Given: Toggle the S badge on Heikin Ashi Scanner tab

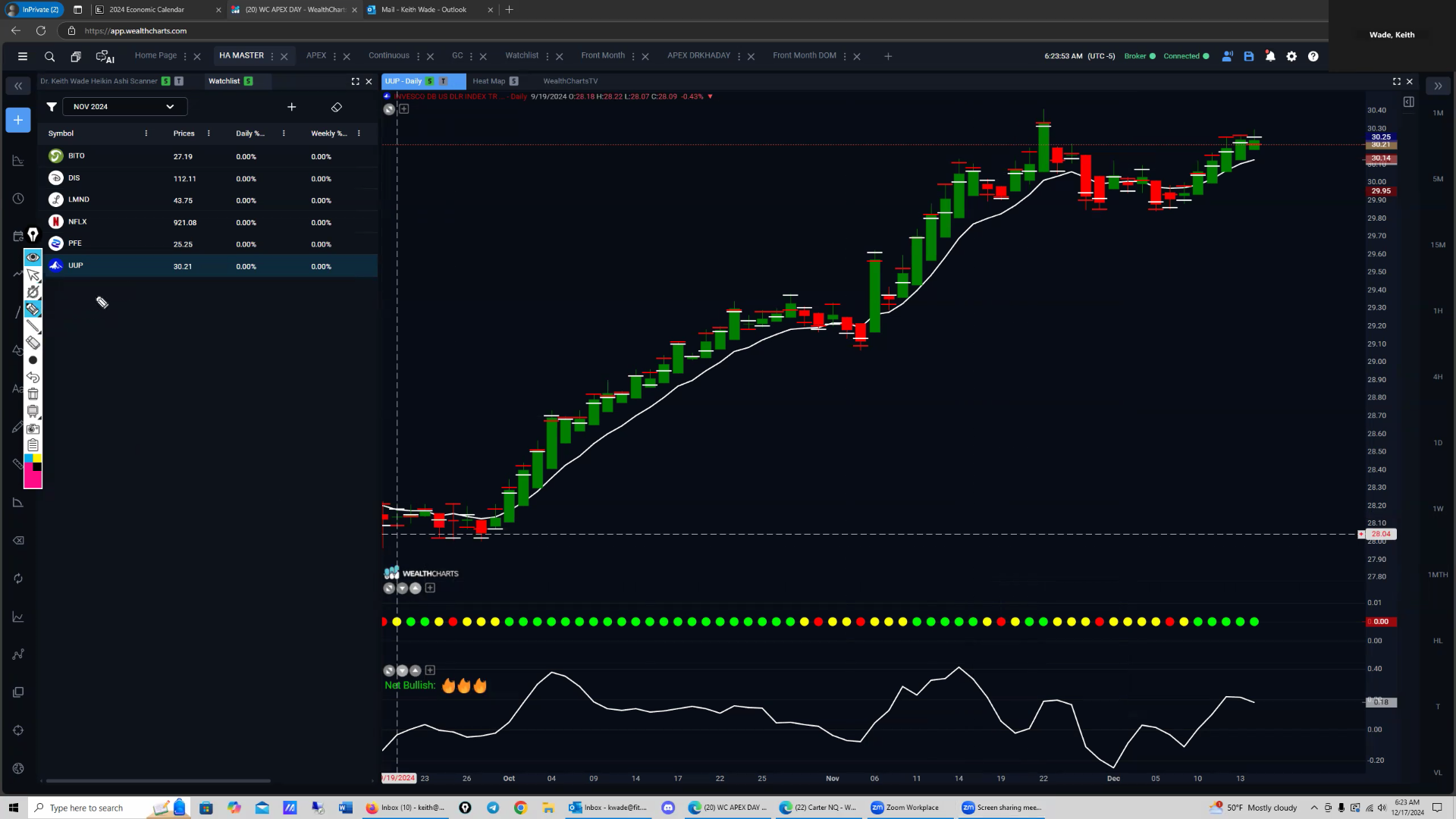Looking at the screenshot, I should tap(165, 81).
